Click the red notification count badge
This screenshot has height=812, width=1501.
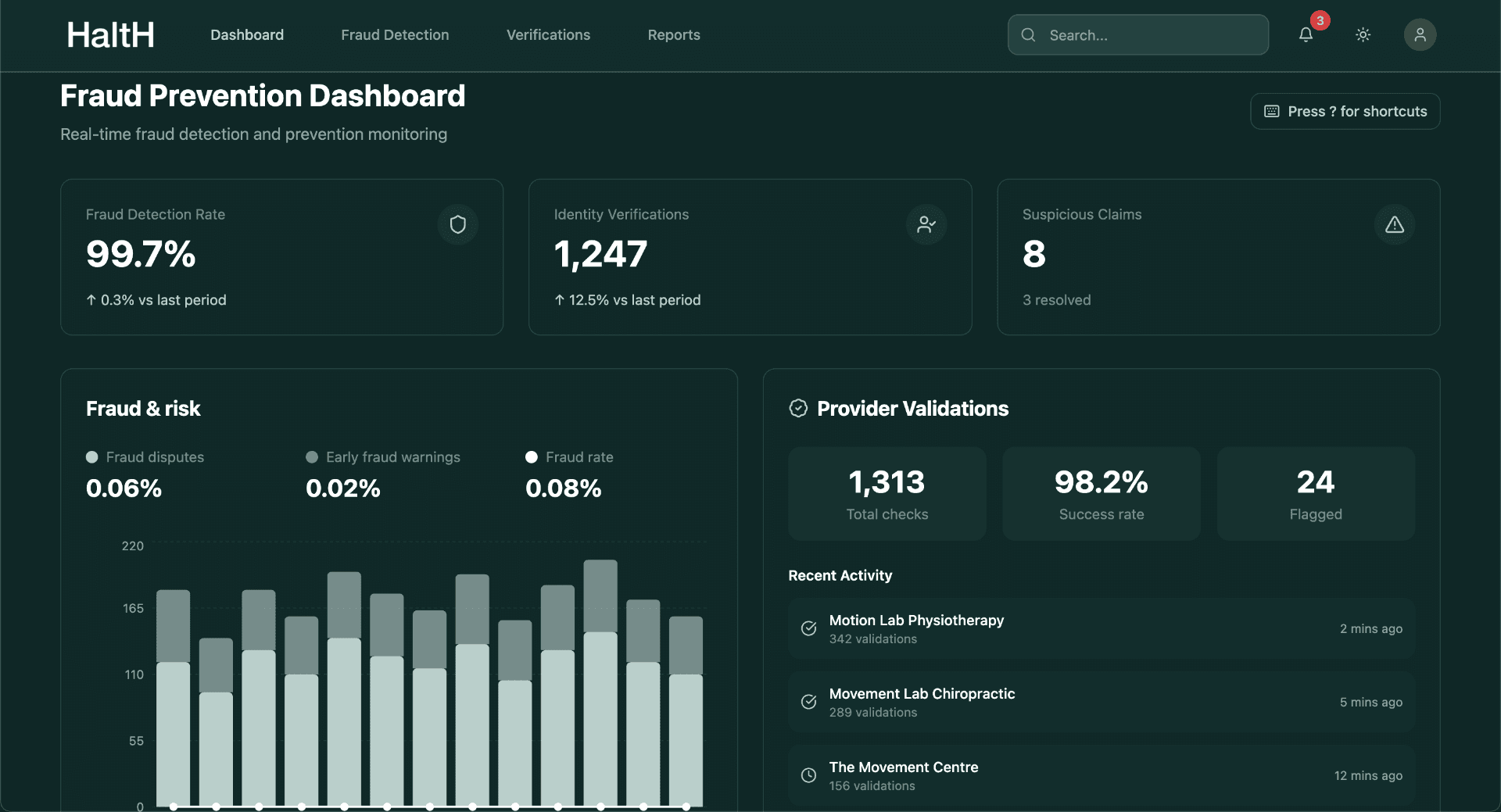(x=1320, y=21)
